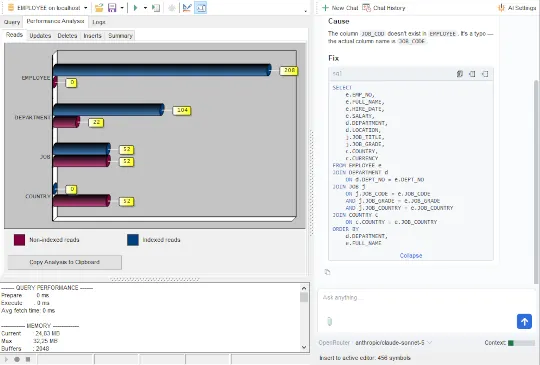This screenshot has height=365, width=540.
Task: Show the Inserts sub-tab
Action: 93,35
